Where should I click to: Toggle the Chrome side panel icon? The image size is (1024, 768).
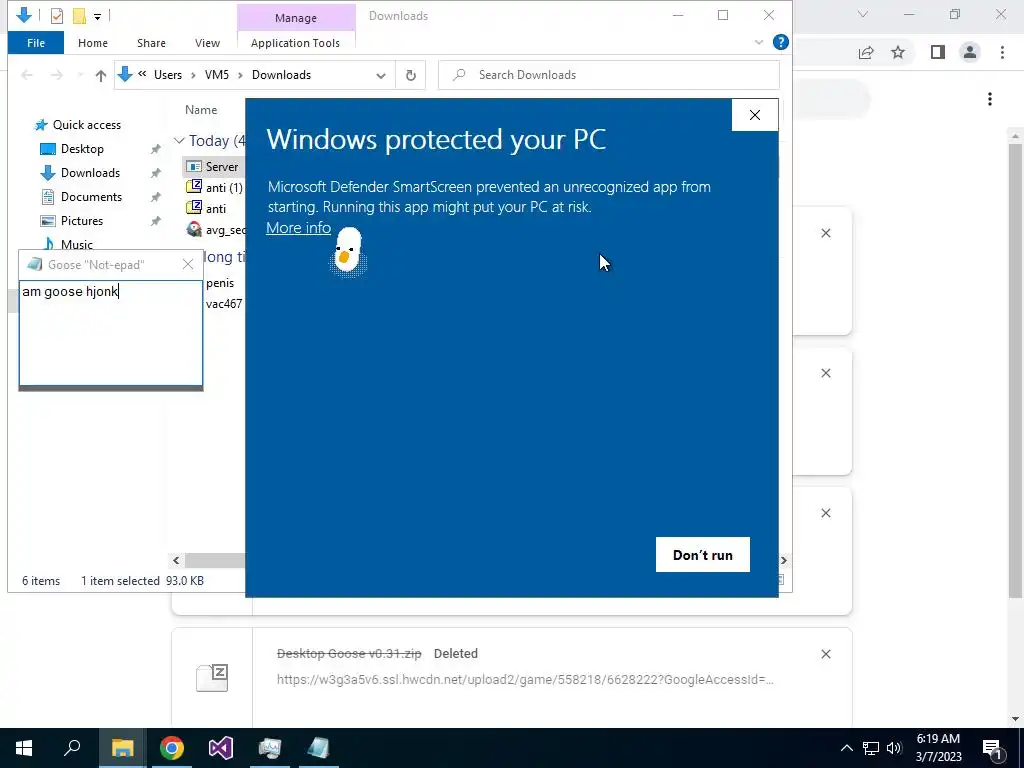[938, 52]
